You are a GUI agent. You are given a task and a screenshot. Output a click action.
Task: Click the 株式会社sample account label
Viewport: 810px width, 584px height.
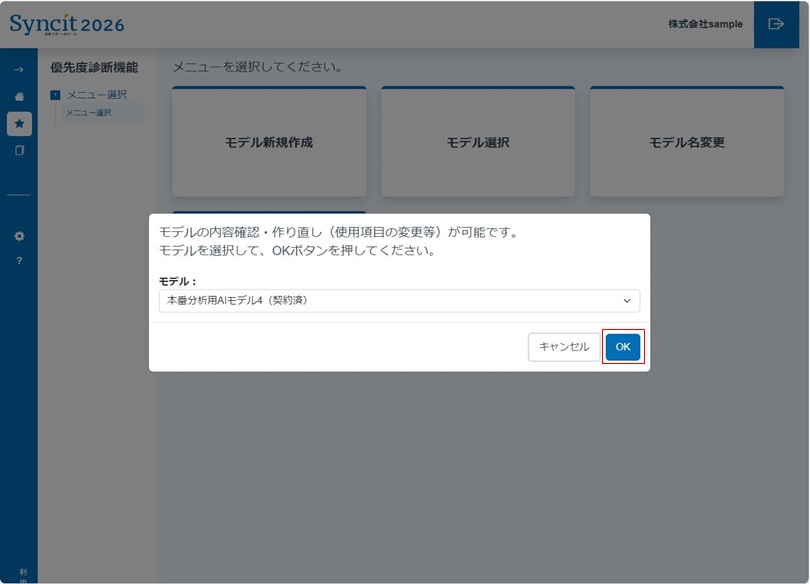coord(704,24)
